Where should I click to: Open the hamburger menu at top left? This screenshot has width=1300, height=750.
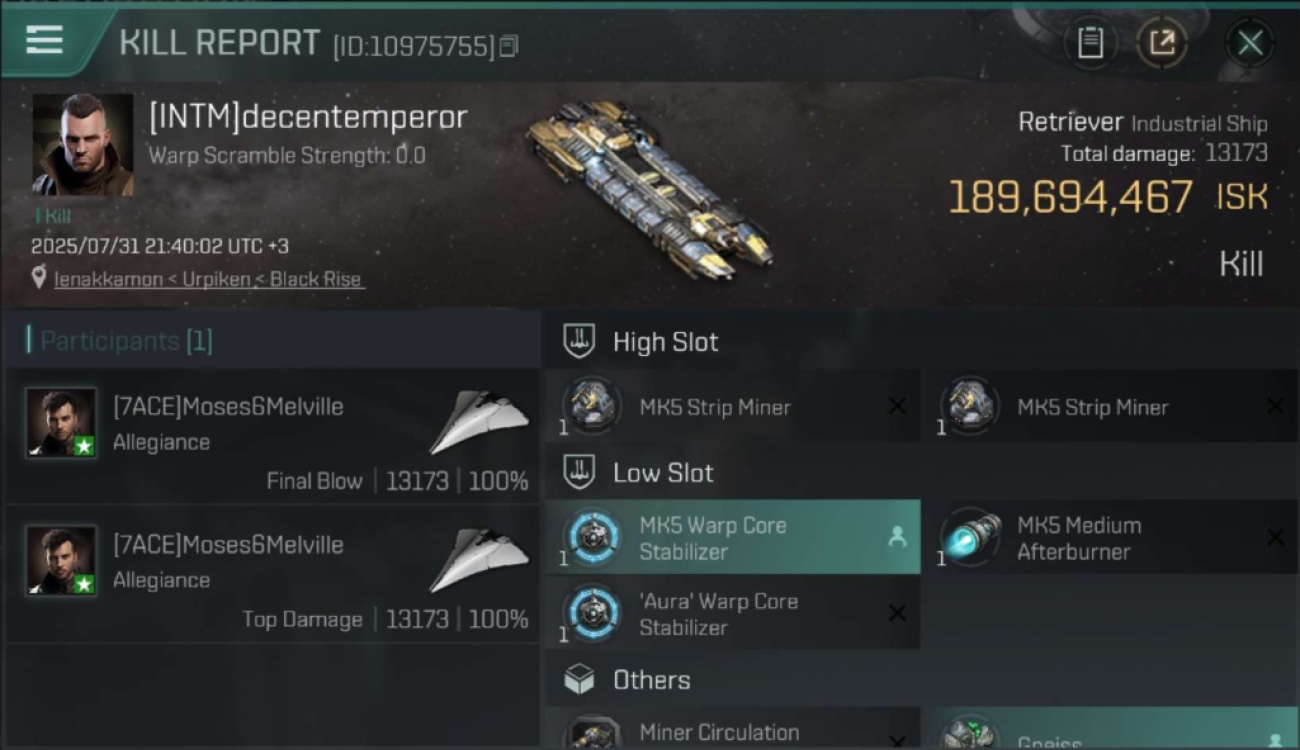(x=44, y=40)
